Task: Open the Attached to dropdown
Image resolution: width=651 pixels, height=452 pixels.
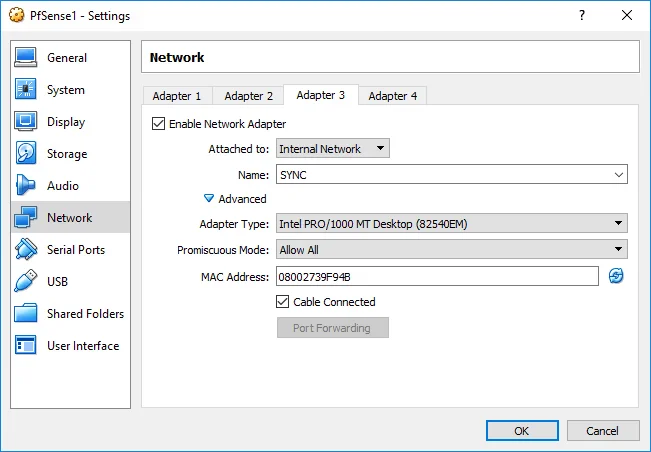Action: click(332, 149)
